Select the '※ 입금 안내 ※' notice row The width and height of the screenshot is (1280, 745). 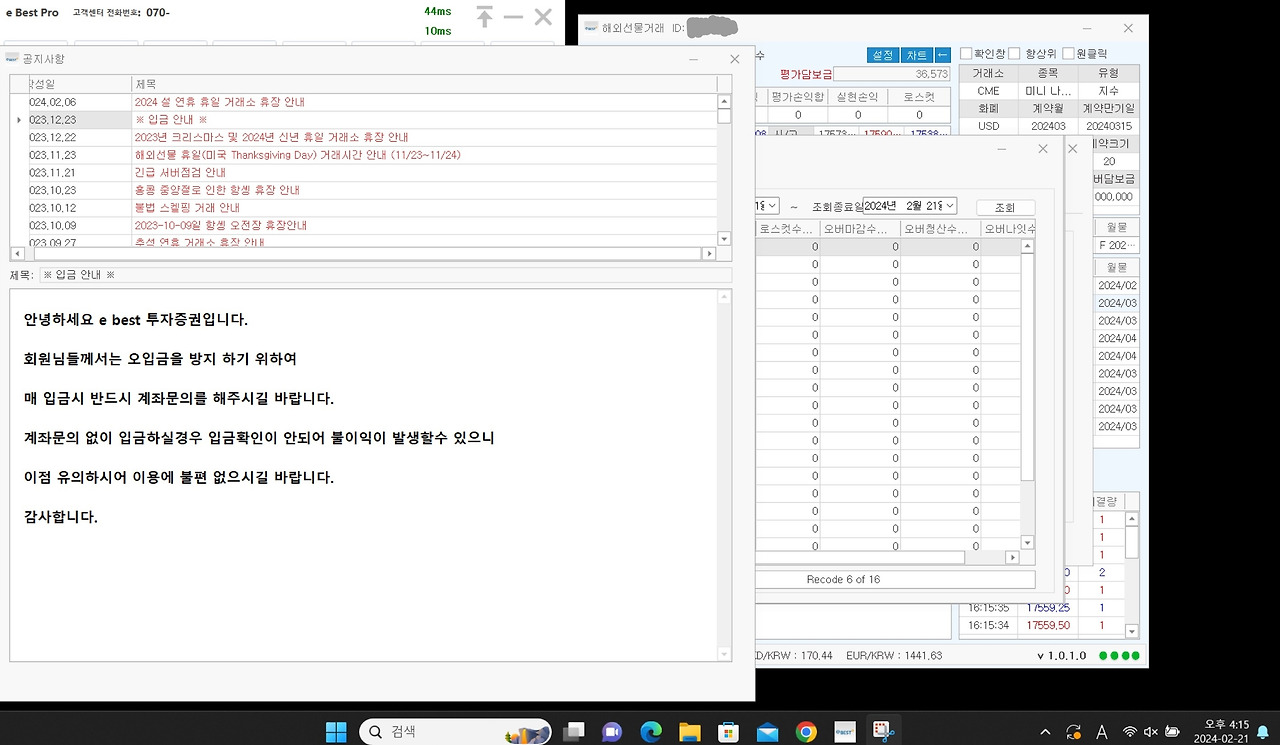pyautogui.click(x=373, y=120)
